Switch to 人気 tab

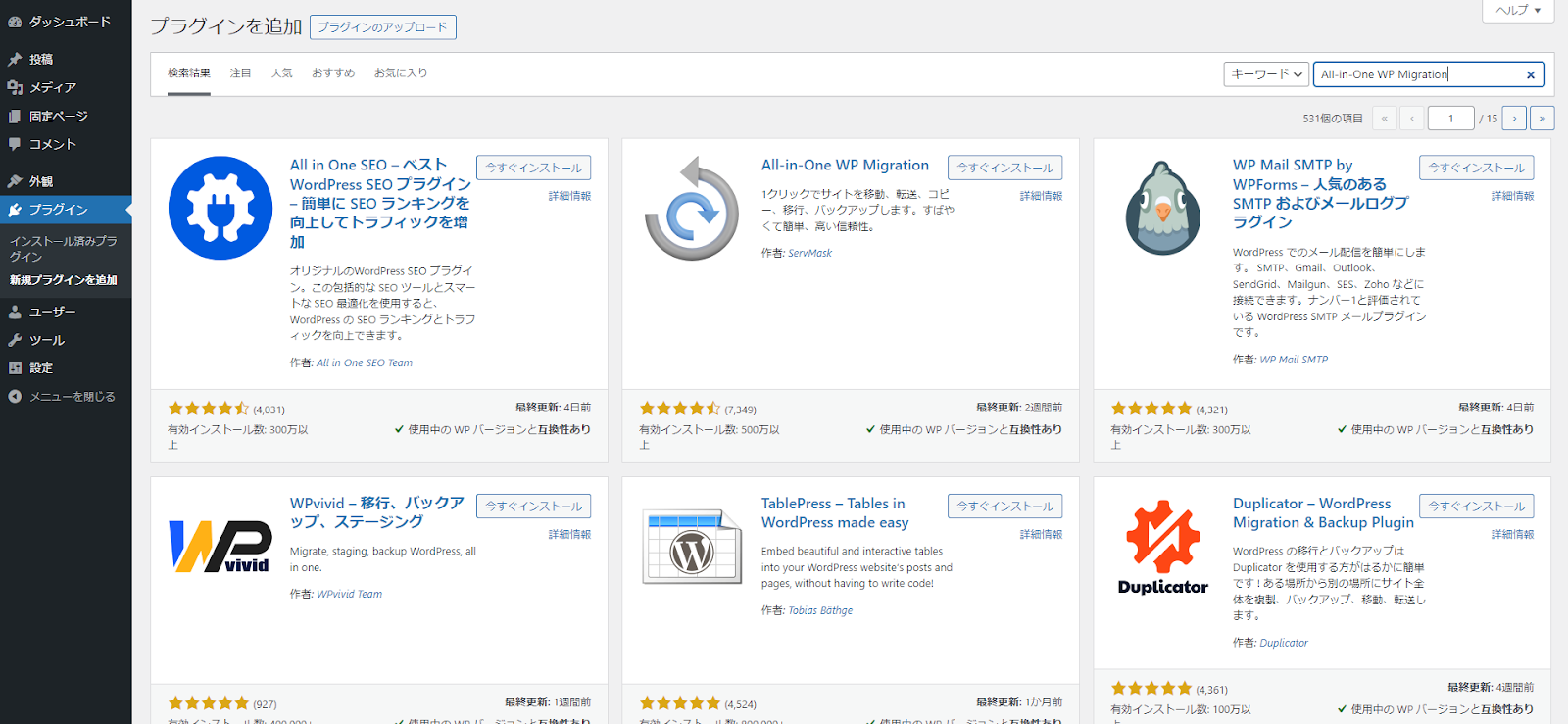[282, 73]
